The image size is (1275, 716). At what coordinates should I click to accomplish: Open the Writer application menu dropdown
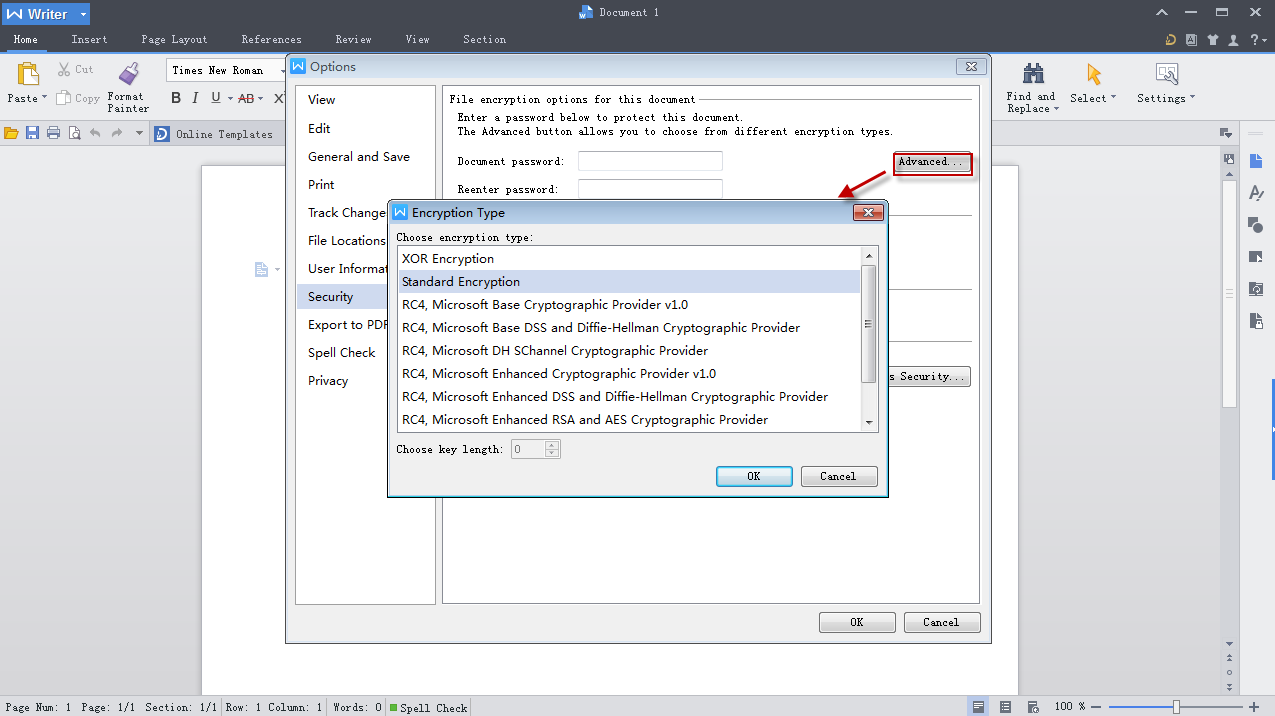84,14
